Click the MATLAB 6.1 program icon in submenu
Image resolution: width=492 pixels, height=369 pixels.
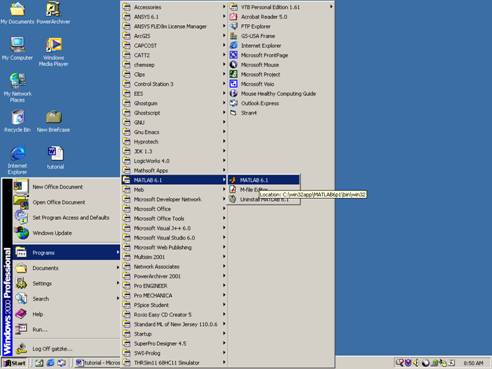pyautogui.click(x=233, y=180)
